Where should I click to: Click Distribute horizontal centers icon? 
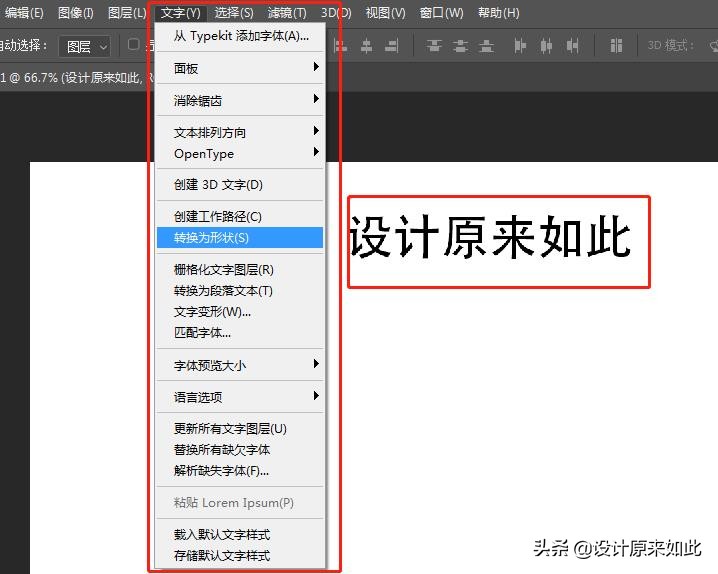click(x=546, y=46)
